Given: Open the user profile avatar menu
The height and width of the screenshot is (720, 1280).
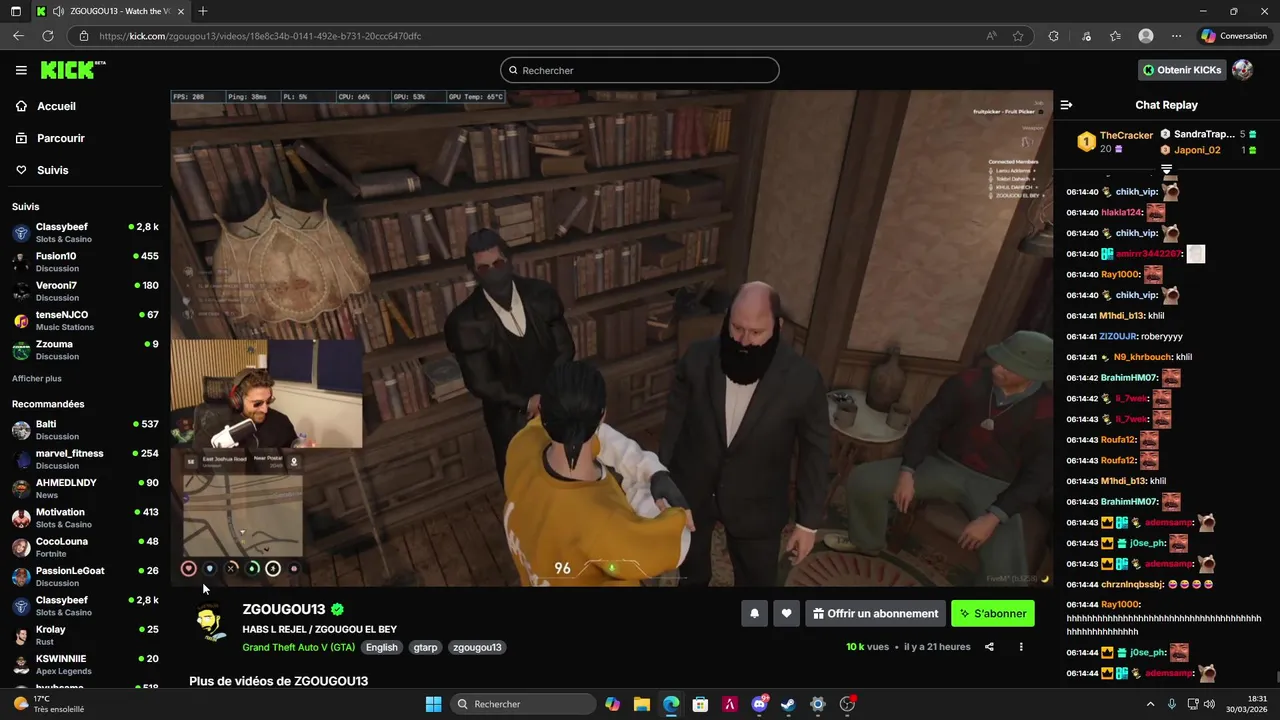Looking at the screenshot, I should 1242,70.
